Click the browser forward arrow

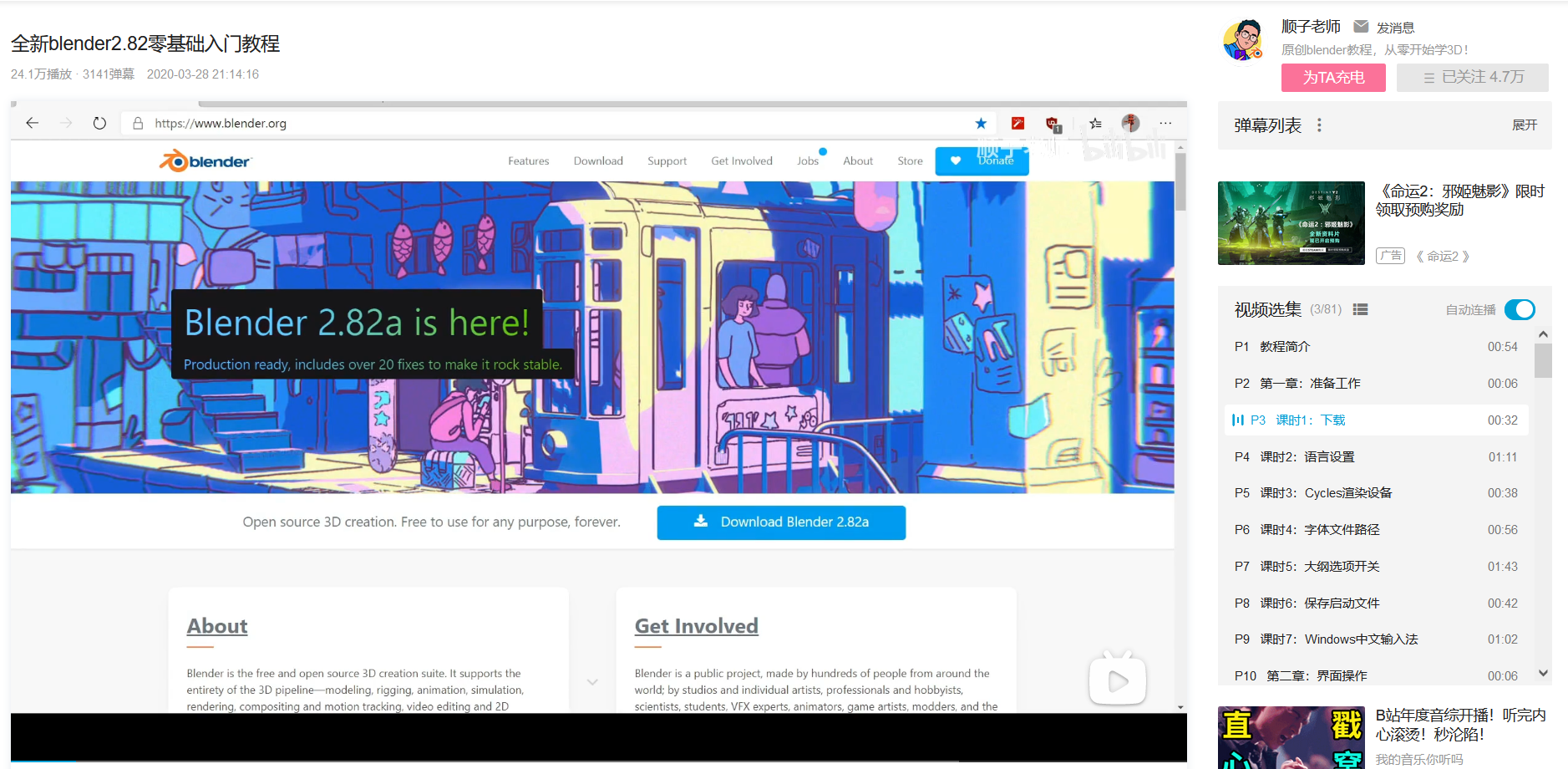click(66, 123)
